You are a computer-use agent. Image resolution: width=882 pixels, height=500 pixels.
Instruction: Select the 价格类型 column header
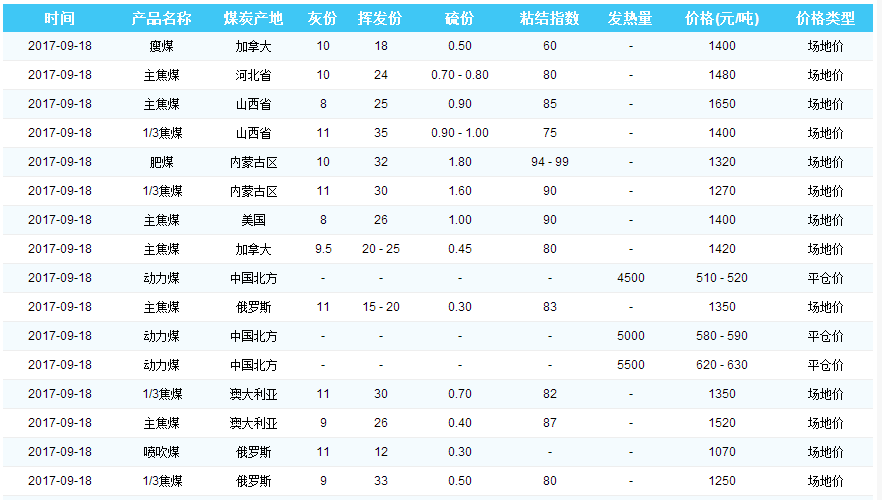(x=825, y=19)
